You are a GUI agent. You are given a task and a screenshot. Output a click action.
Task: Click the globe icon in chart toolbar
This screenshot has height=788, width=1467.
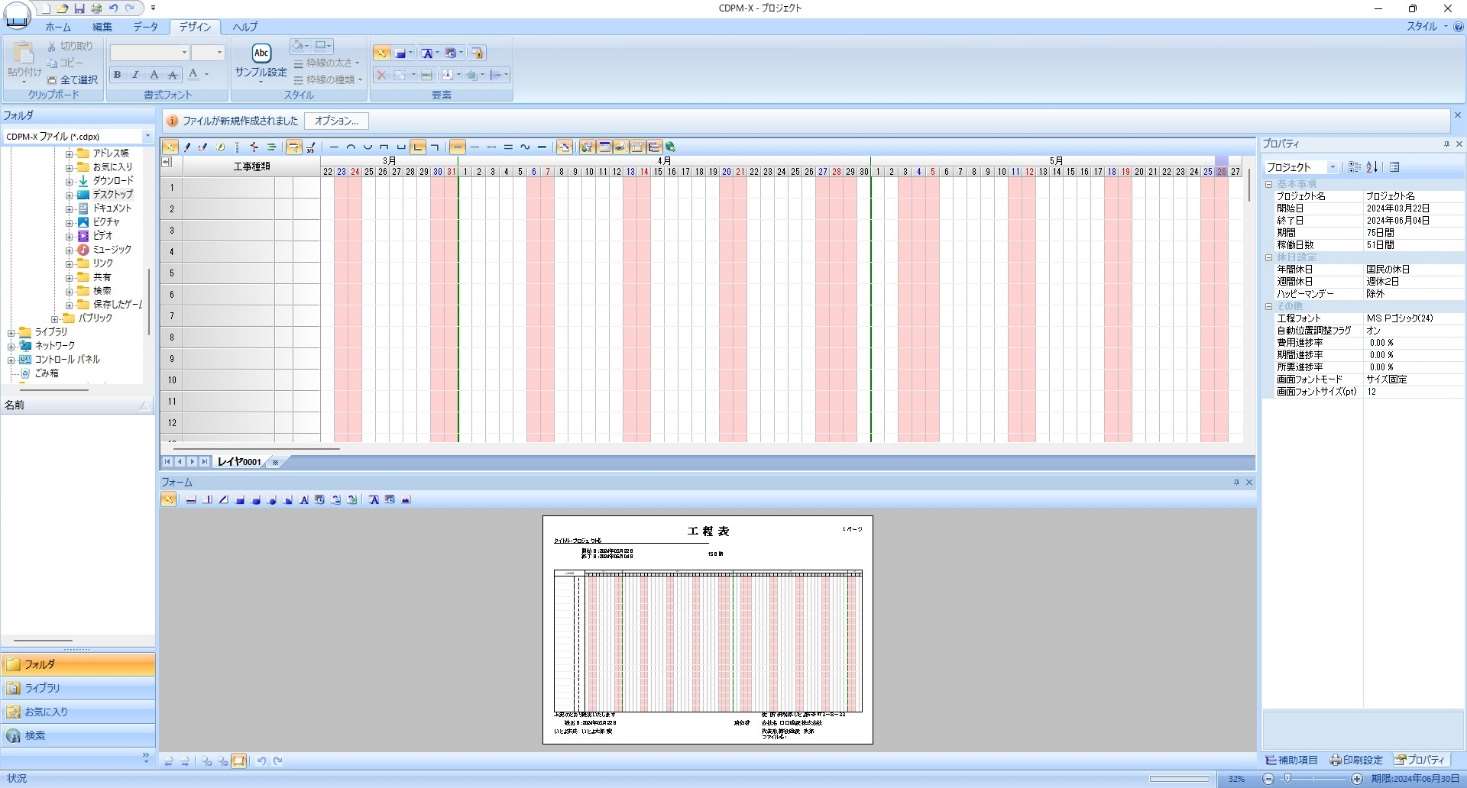coord(670,147)
